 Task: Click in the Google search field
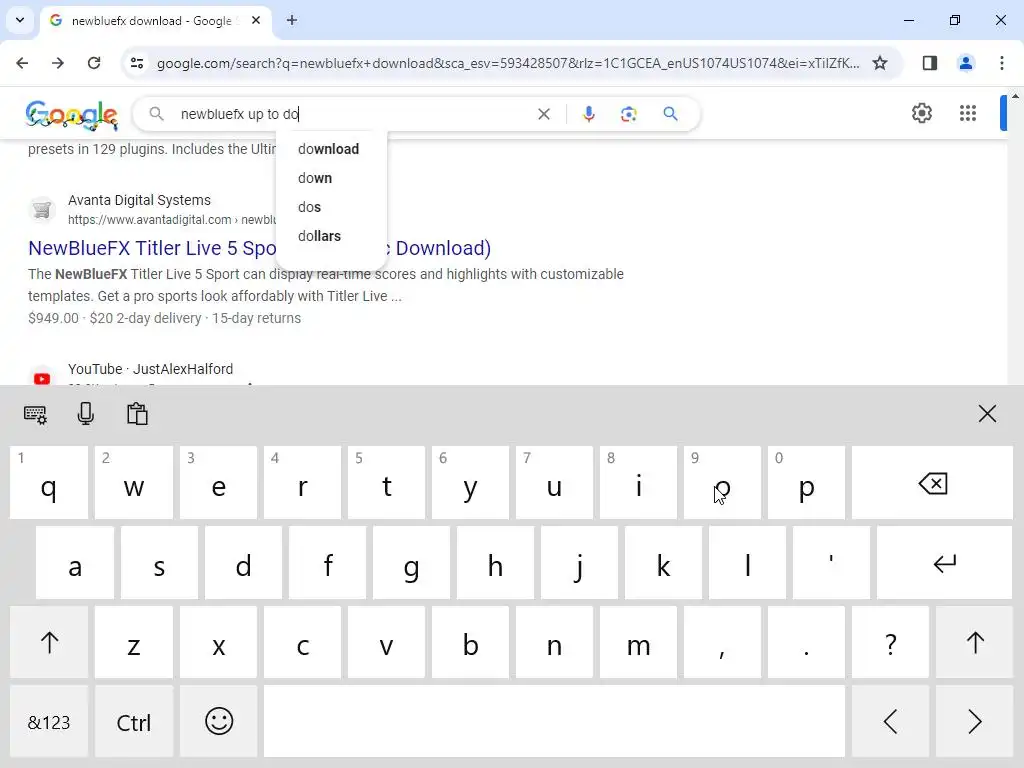[353, 114]
